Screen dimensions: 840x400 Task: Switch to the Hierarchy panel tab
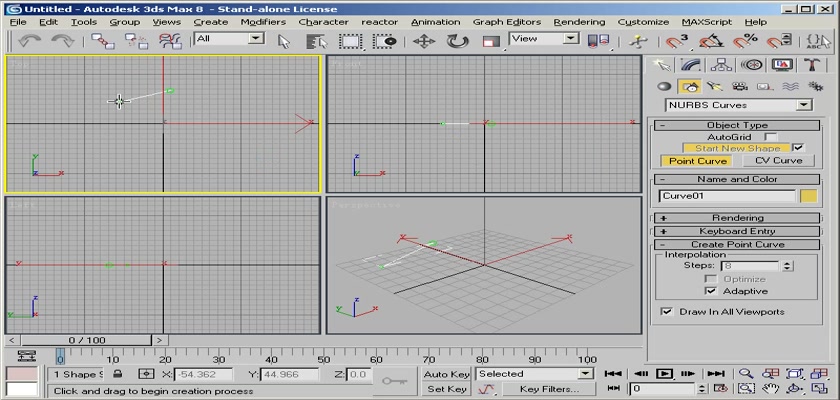721,65
